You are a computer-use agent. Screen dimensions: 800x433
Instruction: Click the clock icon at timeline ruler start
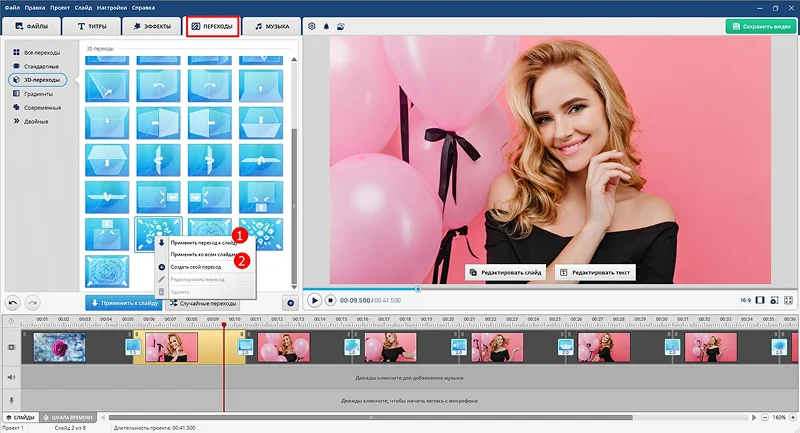click(11, 321)
